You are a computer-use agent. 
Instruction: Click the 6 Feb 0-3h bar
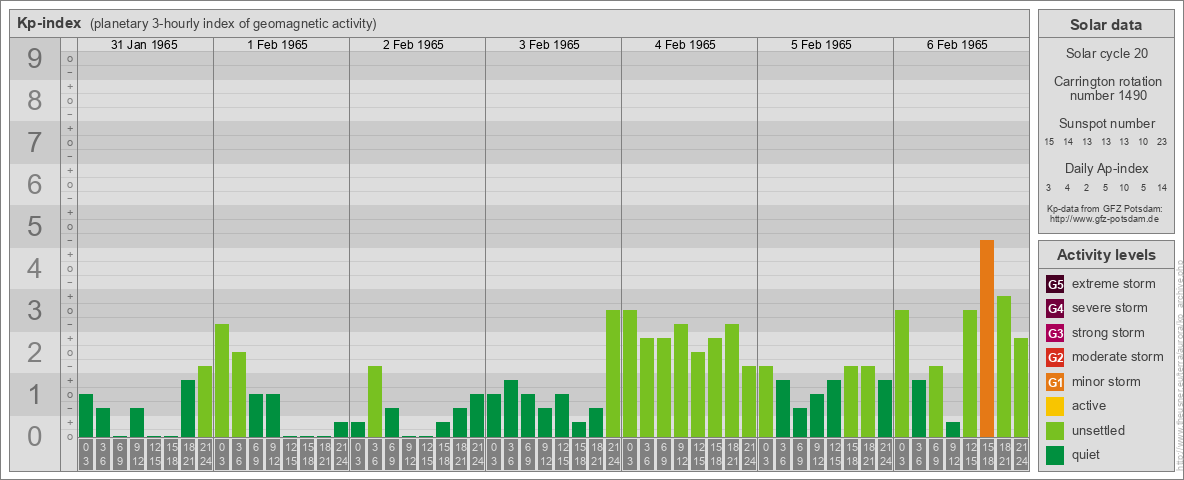point(902,374)
